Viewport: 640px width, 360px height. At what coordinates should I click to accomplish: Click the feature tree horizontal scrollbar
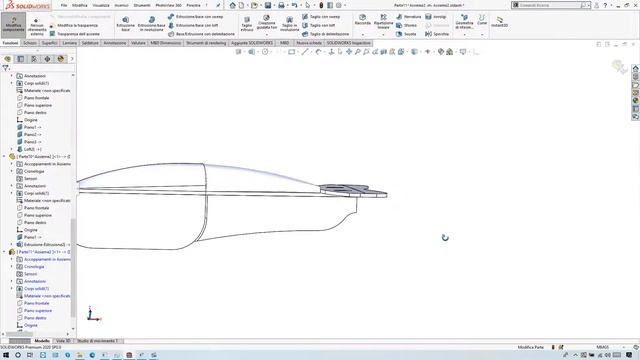click(x=20, y=334)
